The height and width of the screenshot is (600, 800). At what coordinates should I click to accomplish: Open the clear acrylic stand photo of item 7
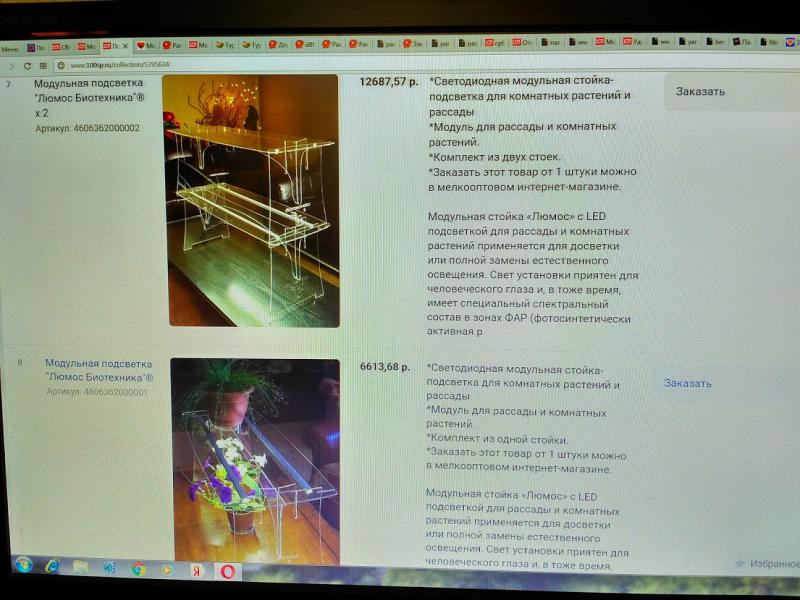point(251,200)
